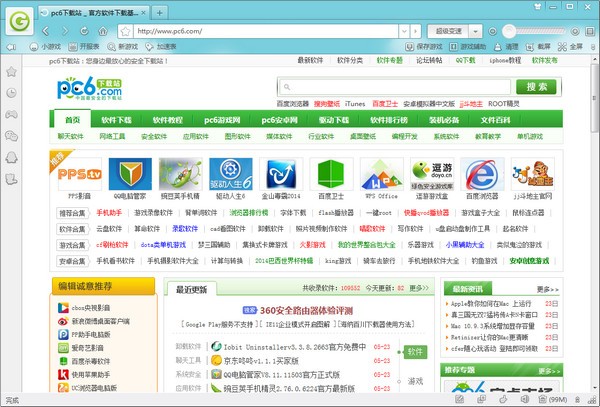This screenshot has width=600, height=407.
Task: Click 清理 cleanup toolbar button
Action: (x=506, y=47)
